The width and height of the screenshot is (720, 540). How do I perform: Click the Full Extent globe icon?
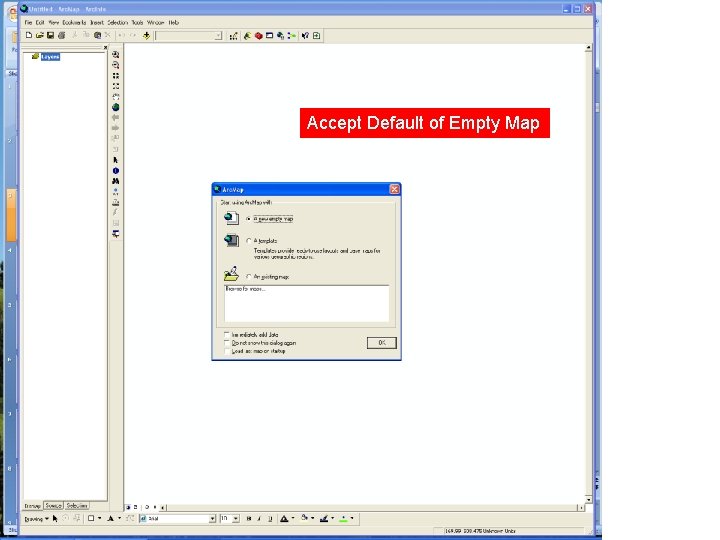[x=116, y=107]
